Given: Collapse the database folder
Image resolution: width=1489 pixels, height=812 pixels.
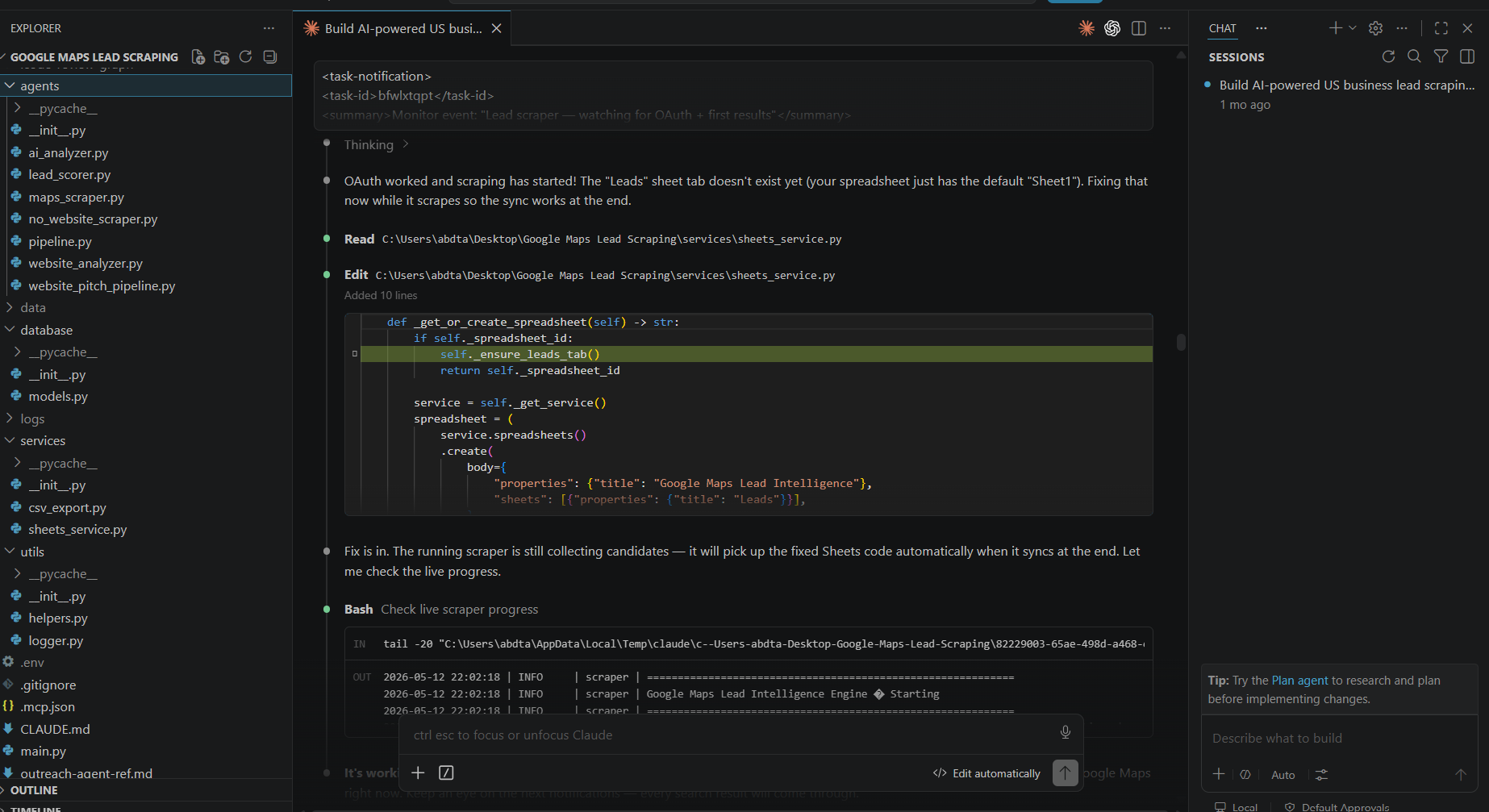Looking at the screenshot, I should click(x=146, y=330).
